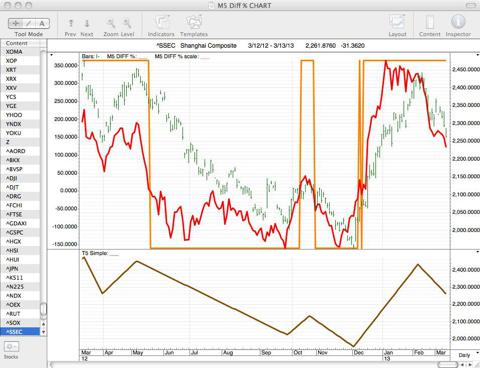This screenshot has width=480, height=368.
Task: Click the zoom out magnifier icon
Action: [x=111, y=23]
